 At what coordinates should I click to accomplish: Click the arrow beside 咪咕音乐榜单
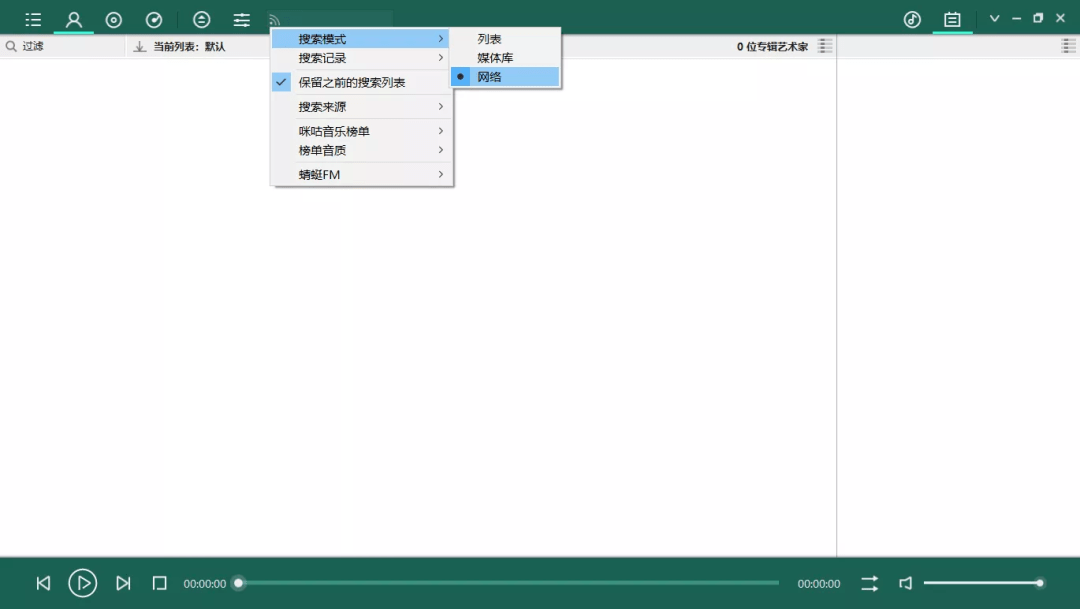(x=441, y=131)
